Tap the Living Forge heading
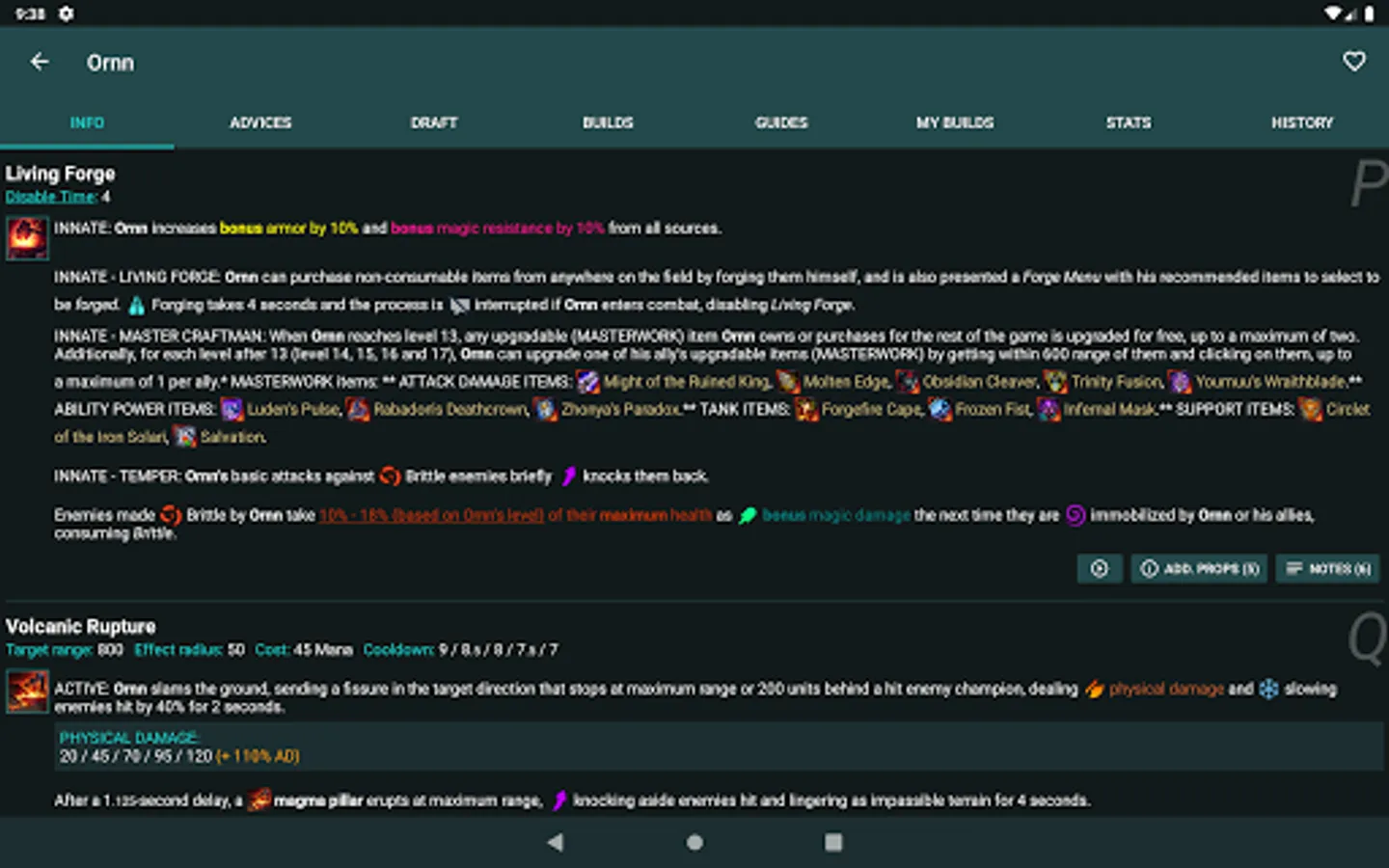 [x=60, y=174]
